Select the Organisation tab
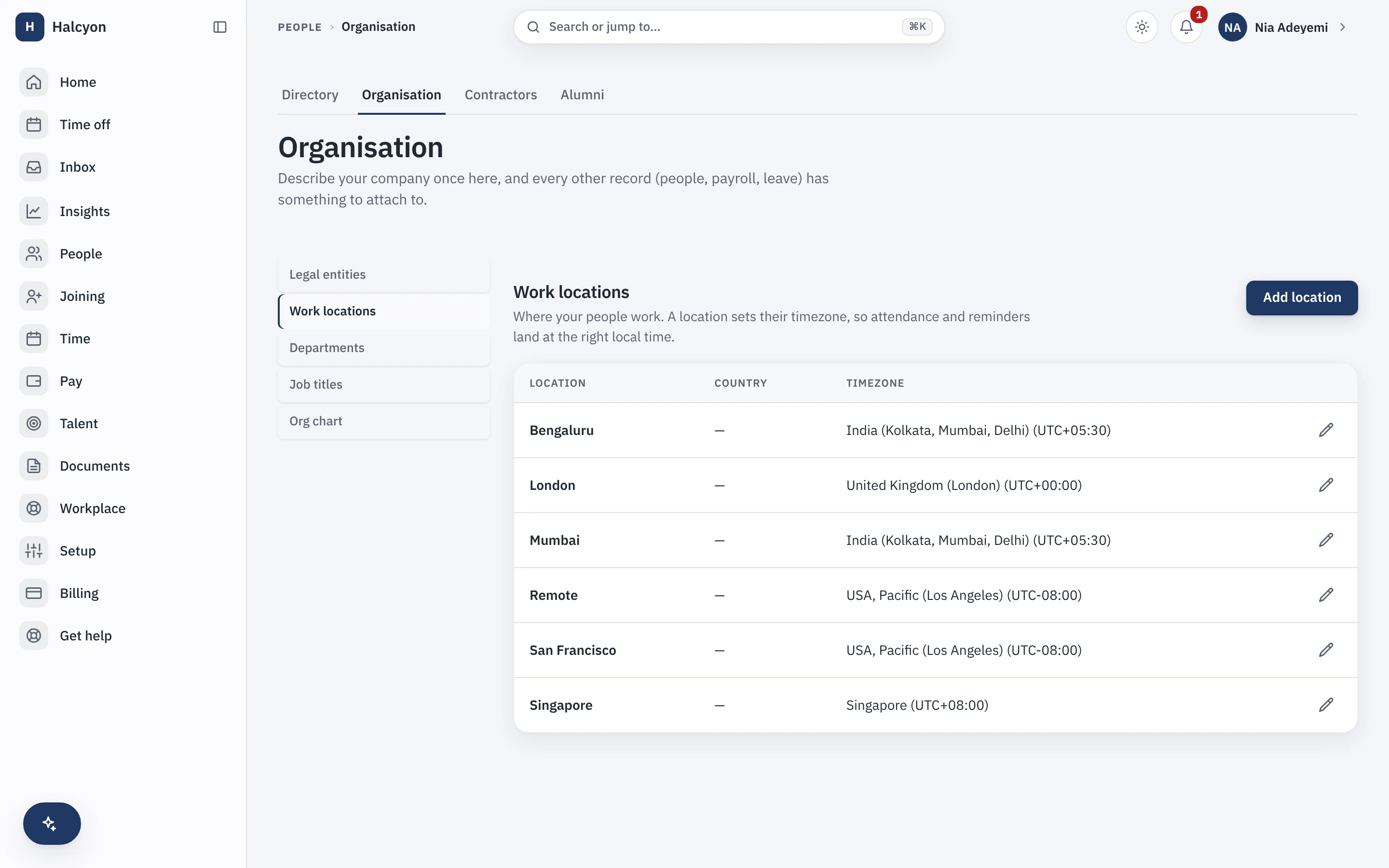This screenshot has width=1389, height=868. click(401, 95)
